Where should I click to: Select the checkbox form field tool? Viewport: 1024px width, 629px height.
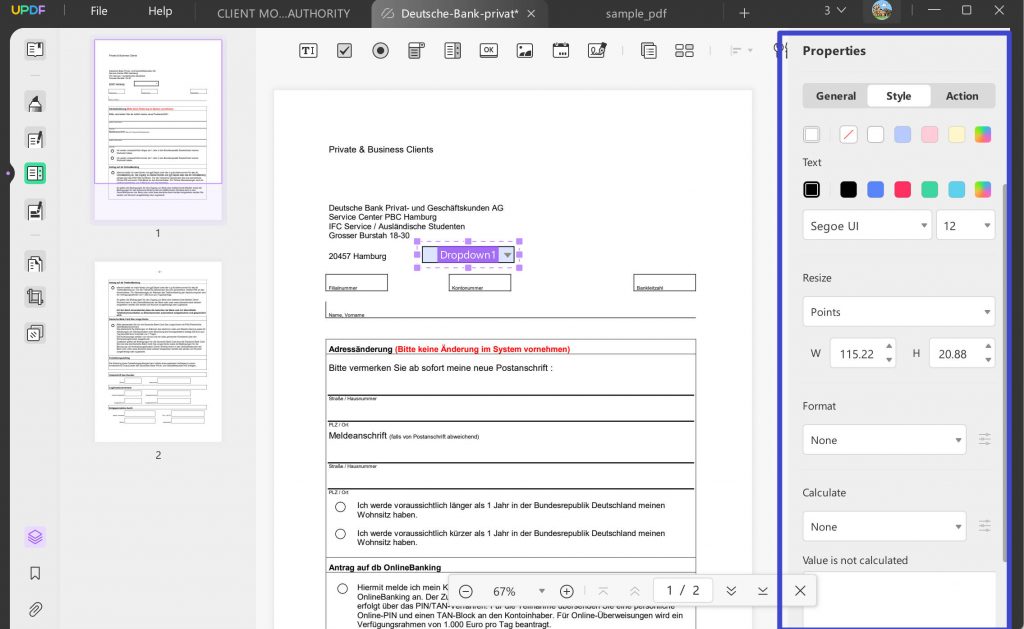(x=344, y=49)
